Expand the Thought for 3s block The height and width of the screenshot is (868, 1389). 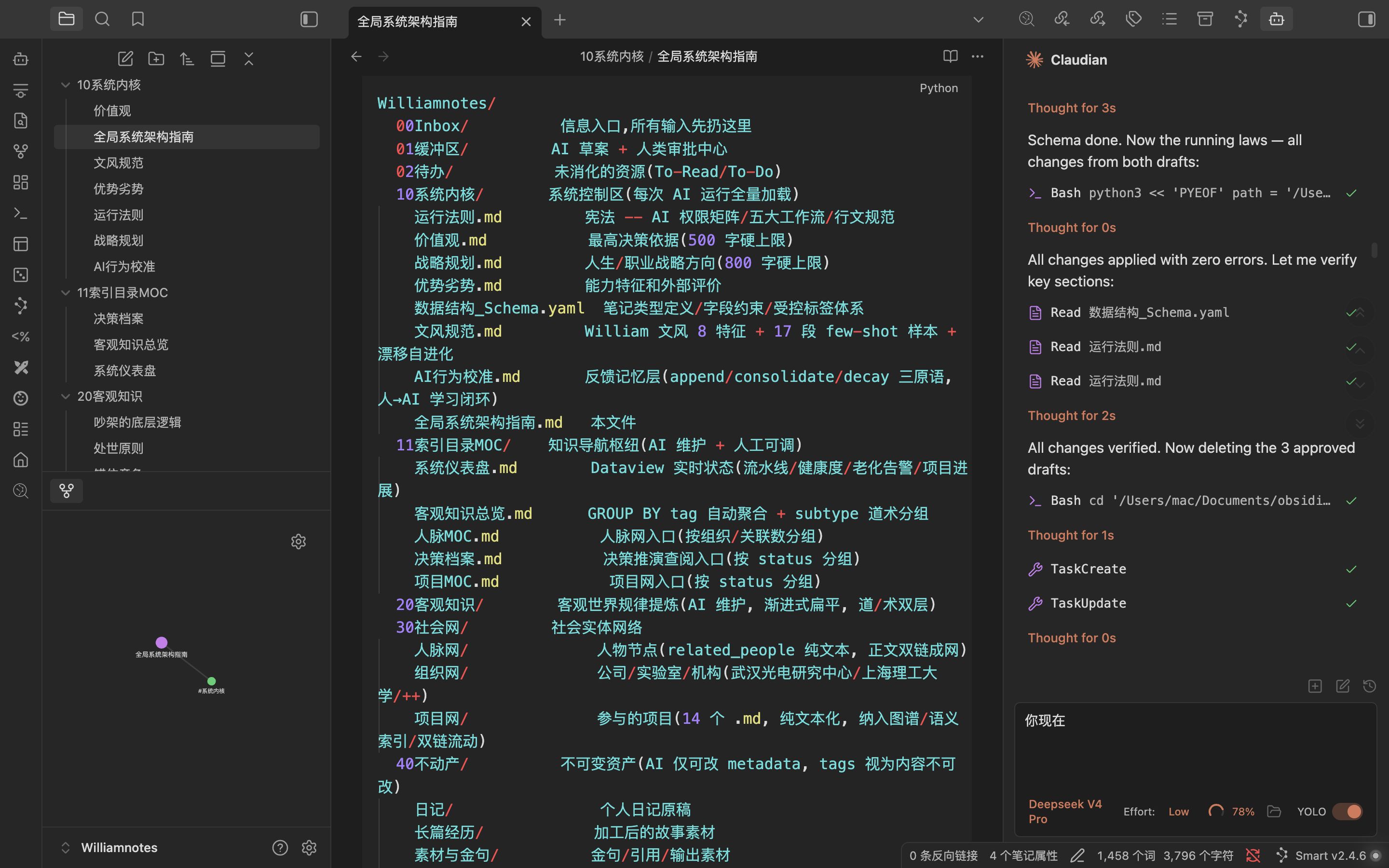point(1072,108)
